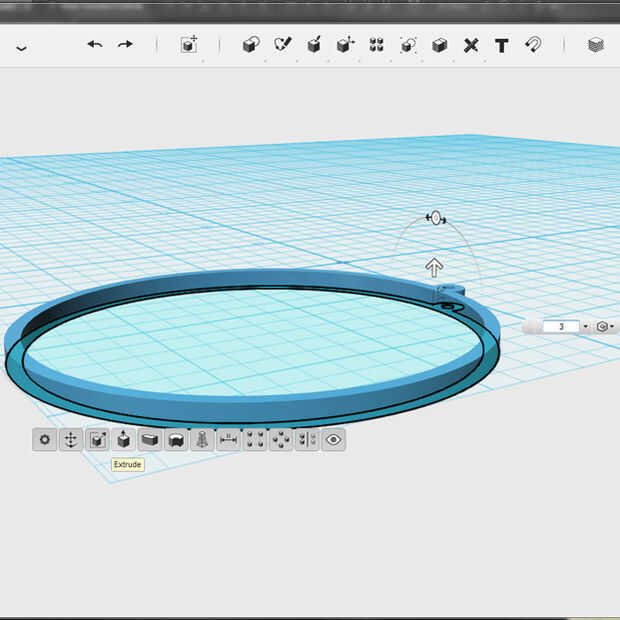
Task: Toggle the Snap magnet tool
Action: [x=534, y=45]
